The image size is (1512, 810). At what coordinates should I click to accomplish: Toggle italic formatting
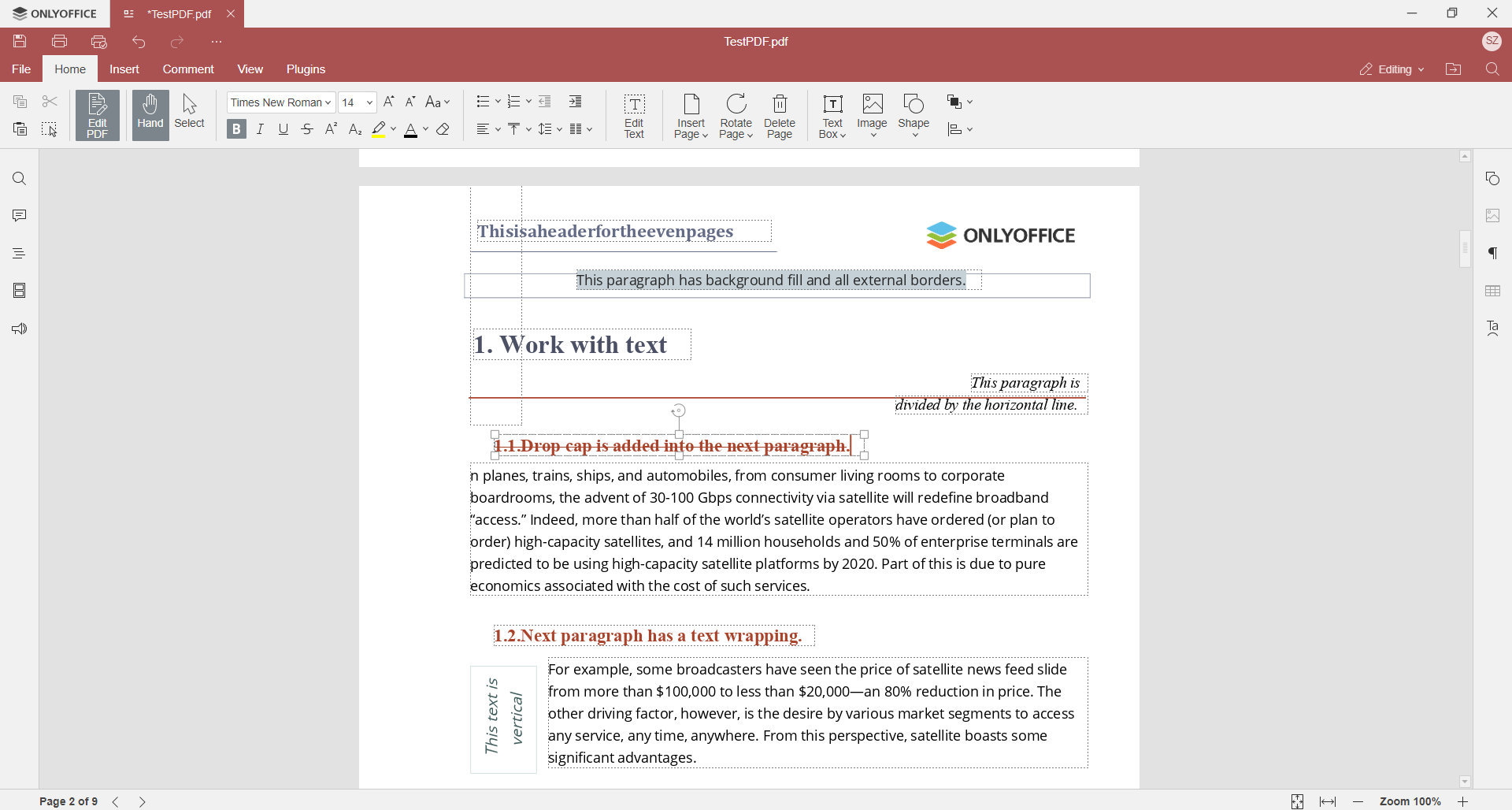260,128
